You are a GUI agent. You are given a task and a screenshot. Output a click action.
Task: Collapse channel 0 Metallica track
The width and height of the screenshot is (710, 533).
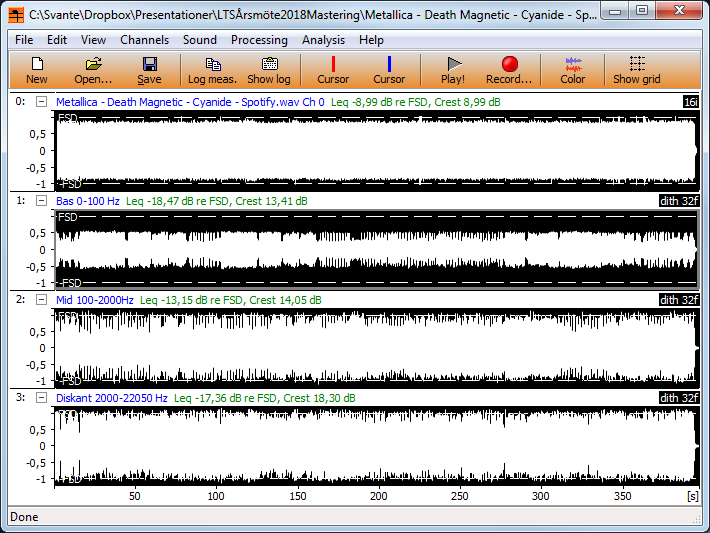(41, 102)
